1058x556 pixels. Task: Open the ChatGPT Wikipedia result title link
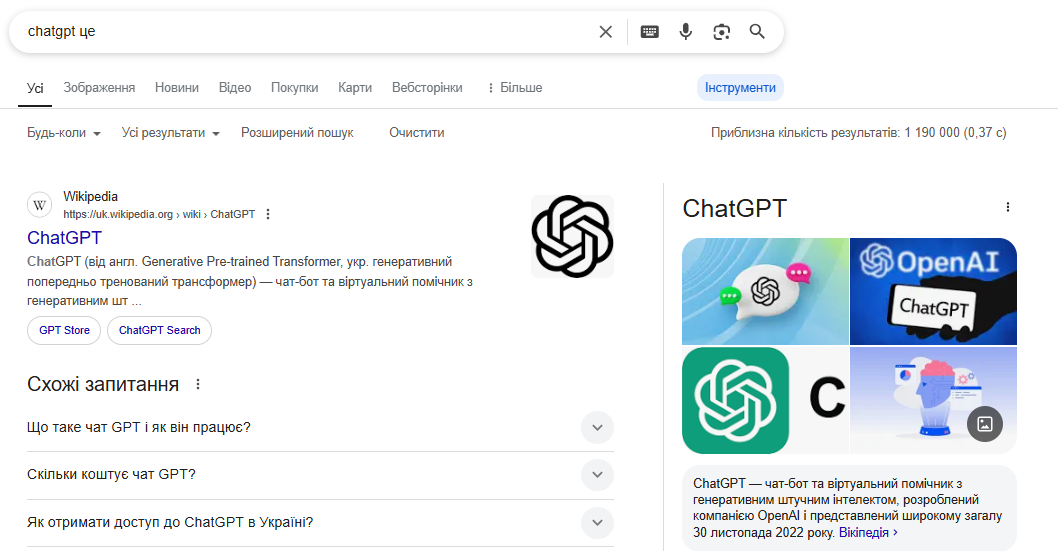click(x=65, y=238)
